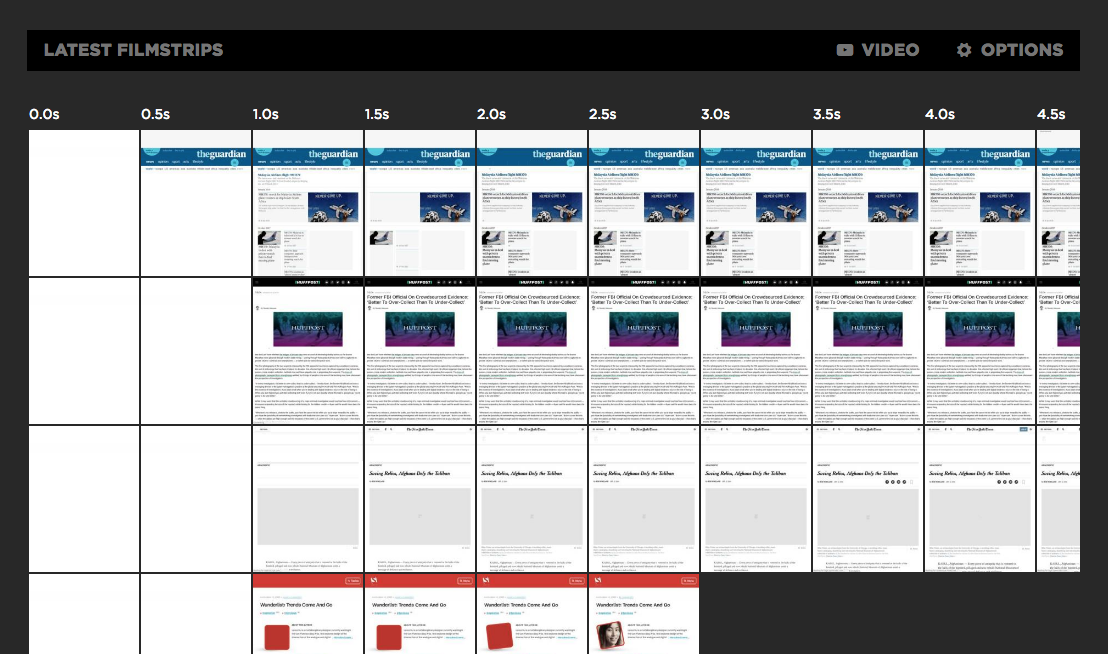1108x654 pixels.
Task: Select the 3.5s time marker
Action: pos(827,114)
